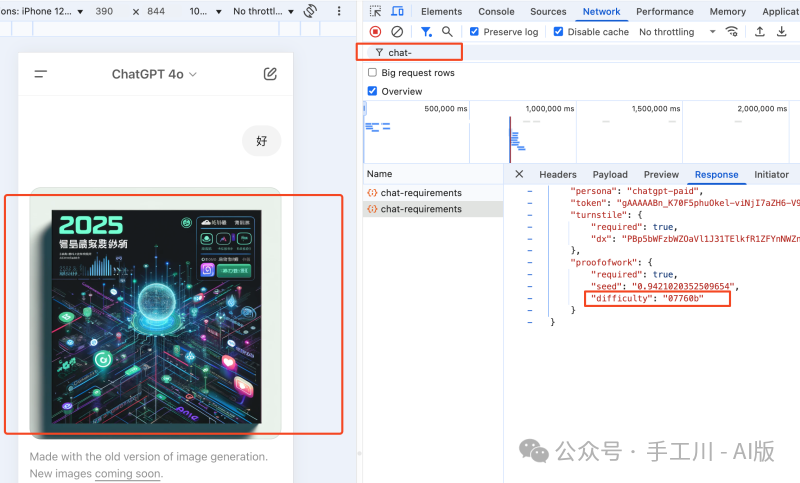The height and width of the screenshot is (483, 800).
Task: Open the network search magnifier
Action: tap(447, 32)
